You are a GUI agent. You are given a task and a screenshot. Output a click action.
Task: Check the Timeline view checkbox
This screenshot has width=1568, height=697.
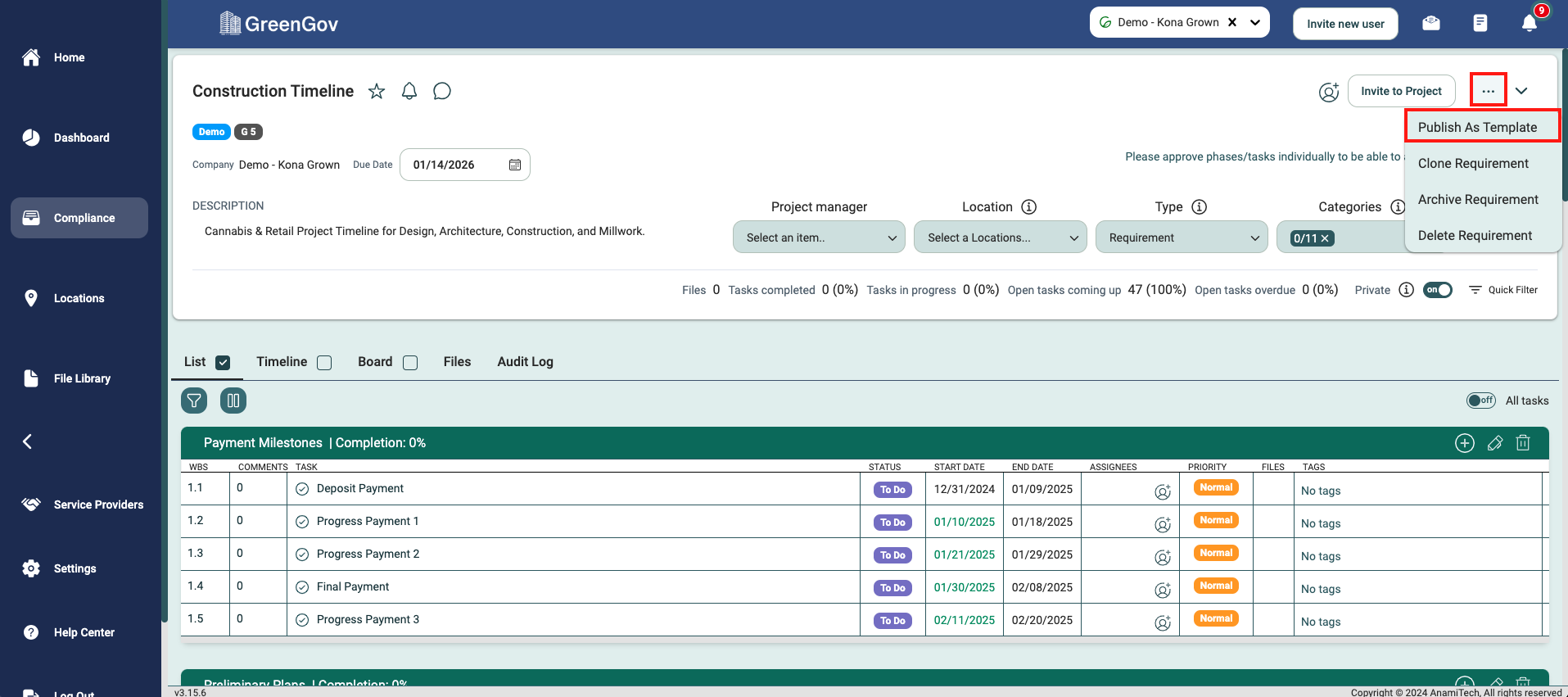[x=324, y=363]
